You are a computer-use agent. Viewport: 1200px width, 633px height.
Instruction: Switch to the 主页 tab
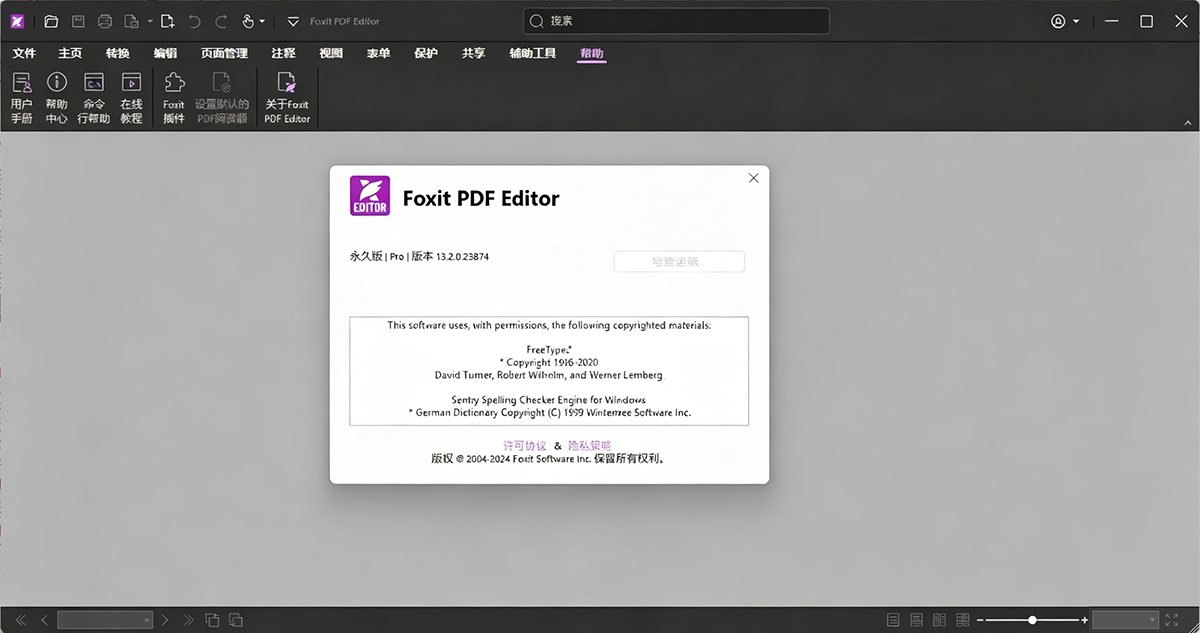[x=70, y=53]
